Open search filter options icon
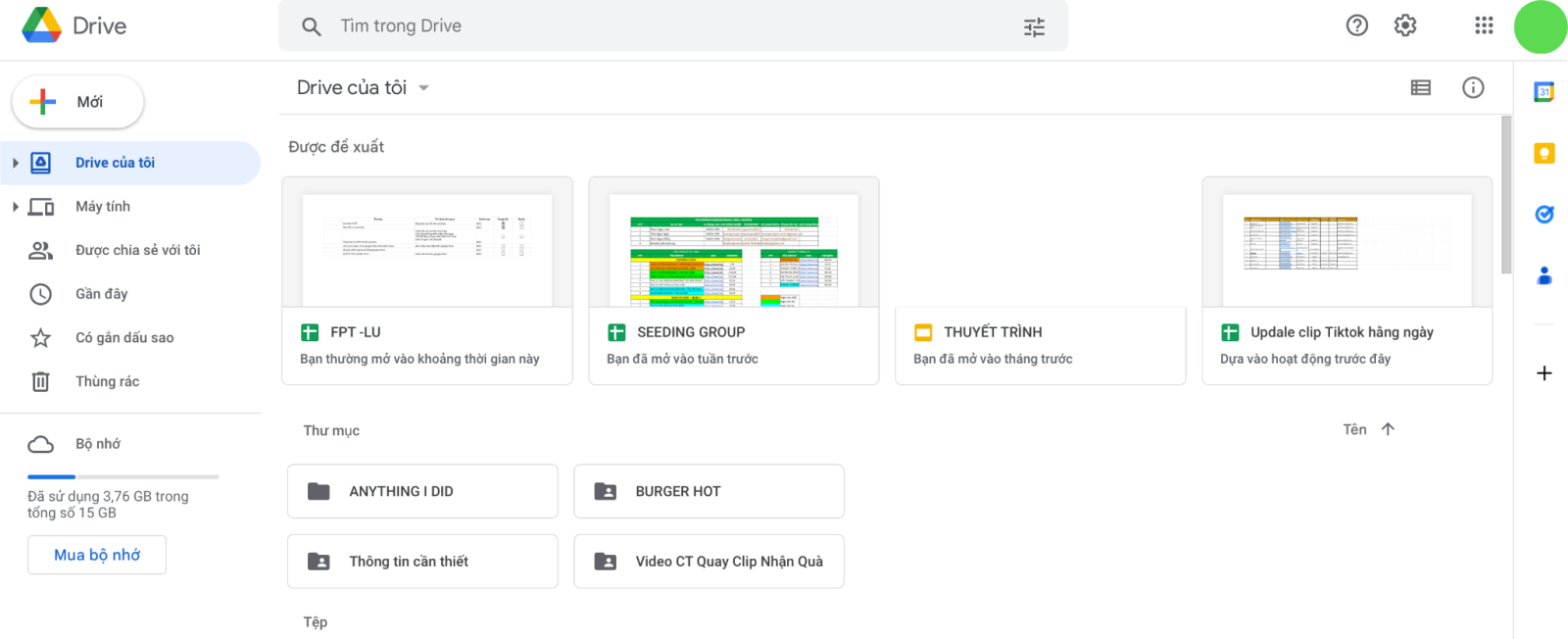1568x639 pixels. click(1034, 26)
